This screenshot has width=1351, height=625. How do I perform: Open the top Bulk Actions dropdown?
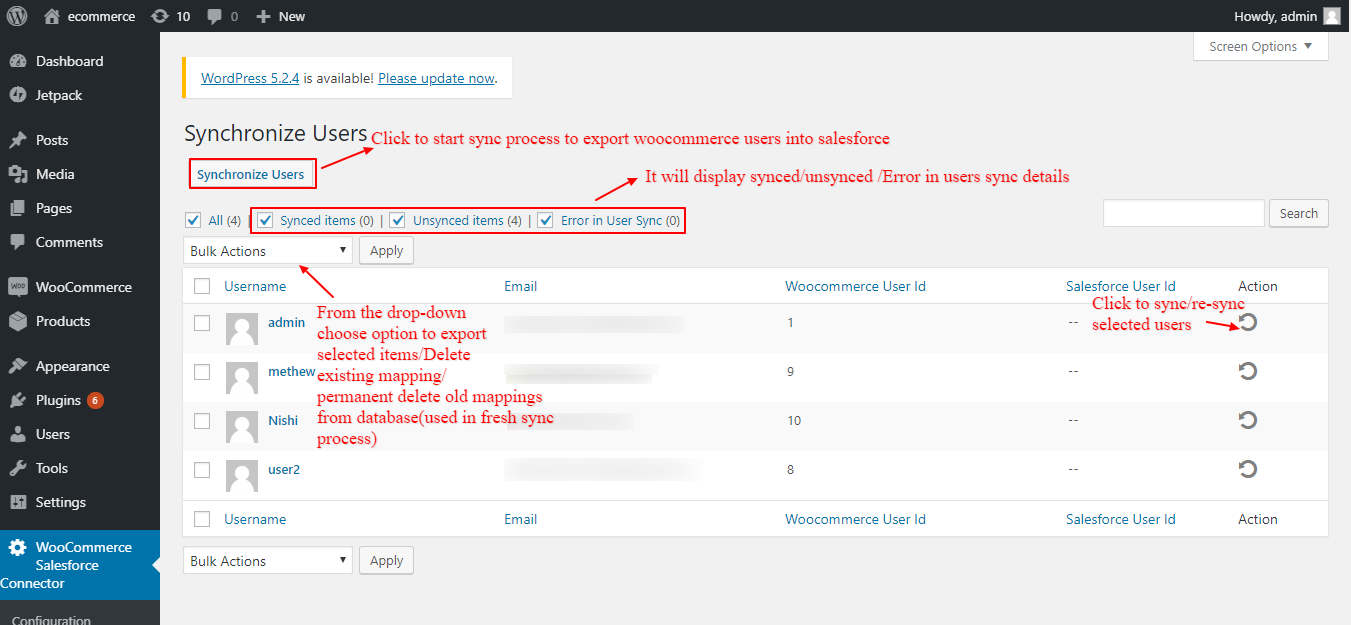tap(268, 251)
